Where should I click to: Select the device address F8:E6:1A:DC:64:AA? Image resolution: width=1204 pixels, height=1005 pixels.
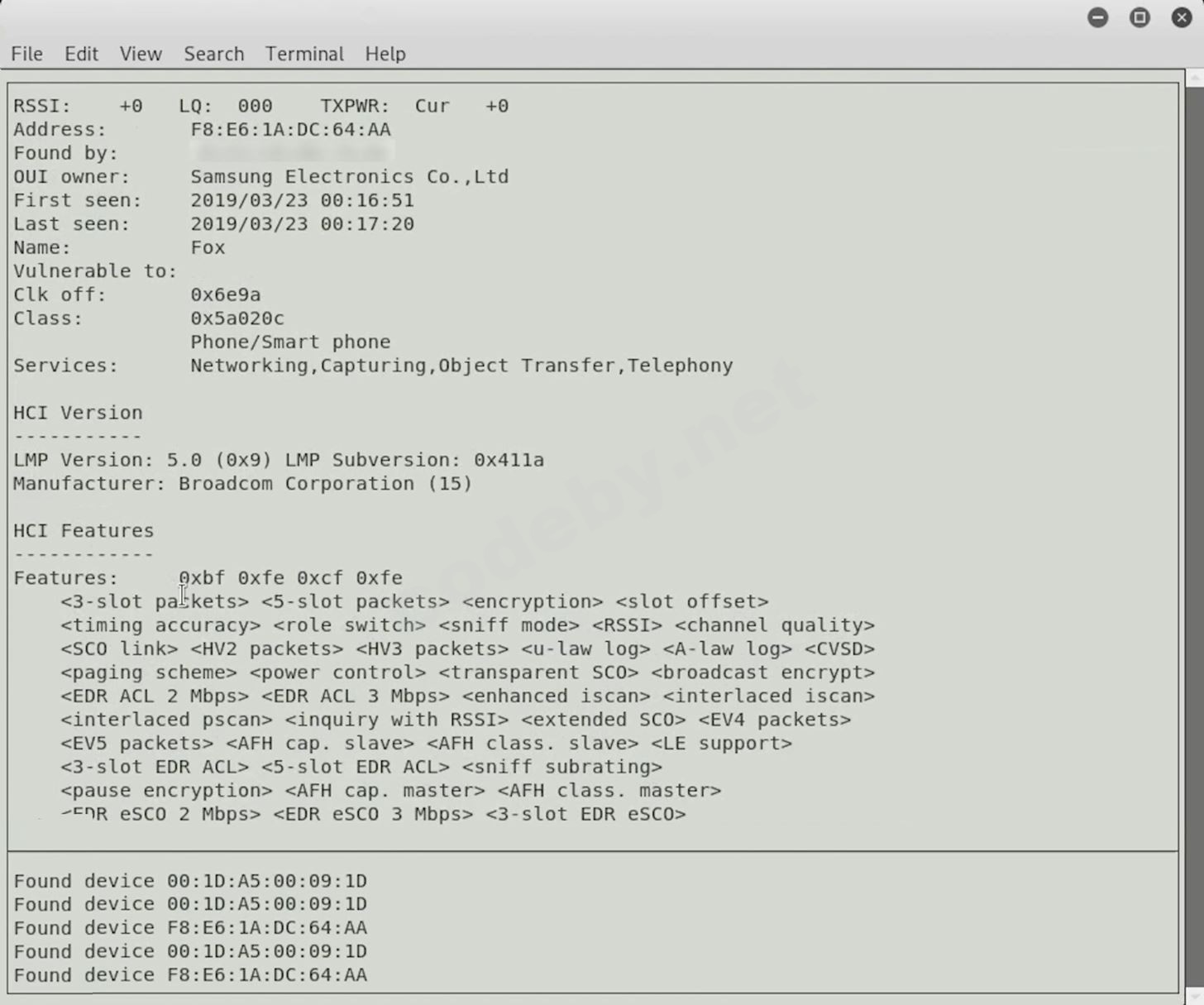290,129
